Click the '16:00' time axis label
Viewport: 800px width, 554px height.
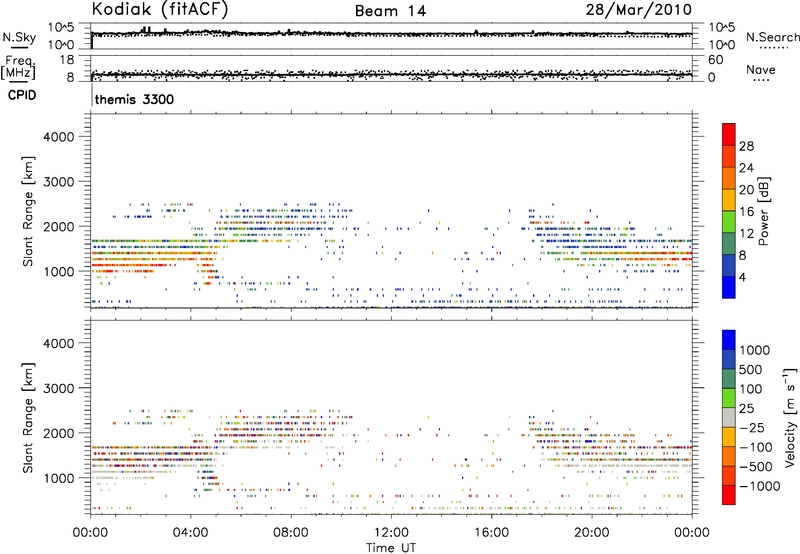(491, 533)
